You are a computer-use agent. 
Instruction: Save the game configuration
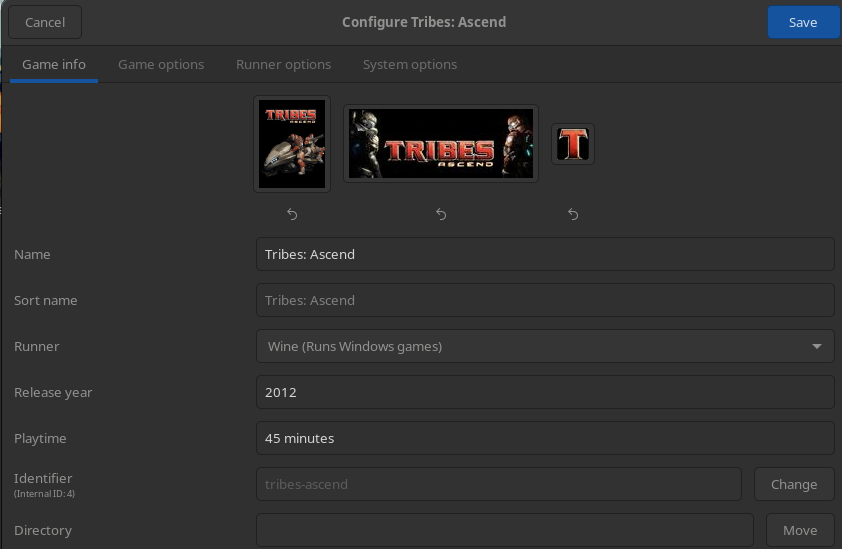[803, 22]
